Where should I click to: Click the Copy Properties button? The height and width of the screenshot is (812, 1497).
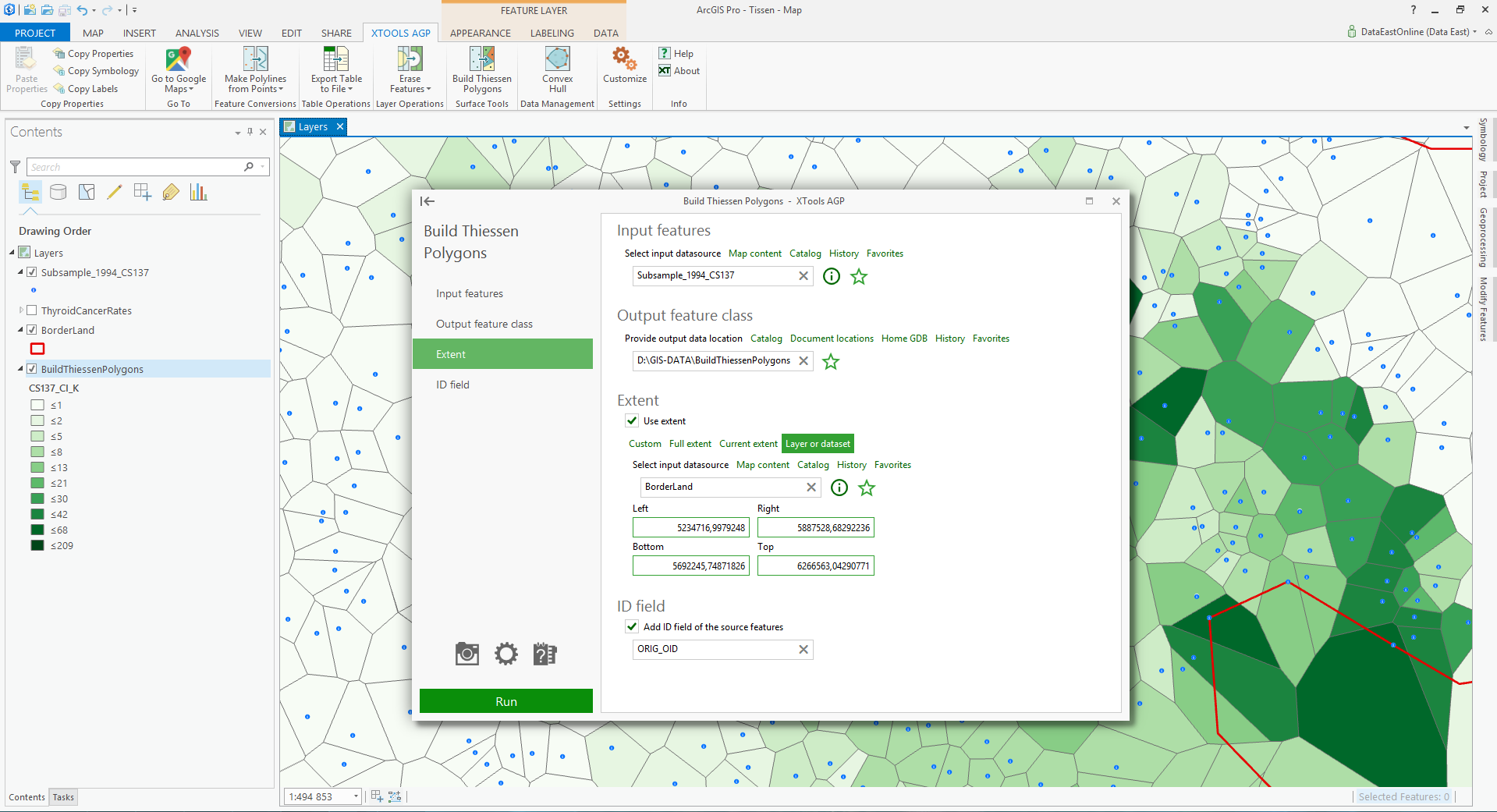point(94,54)
